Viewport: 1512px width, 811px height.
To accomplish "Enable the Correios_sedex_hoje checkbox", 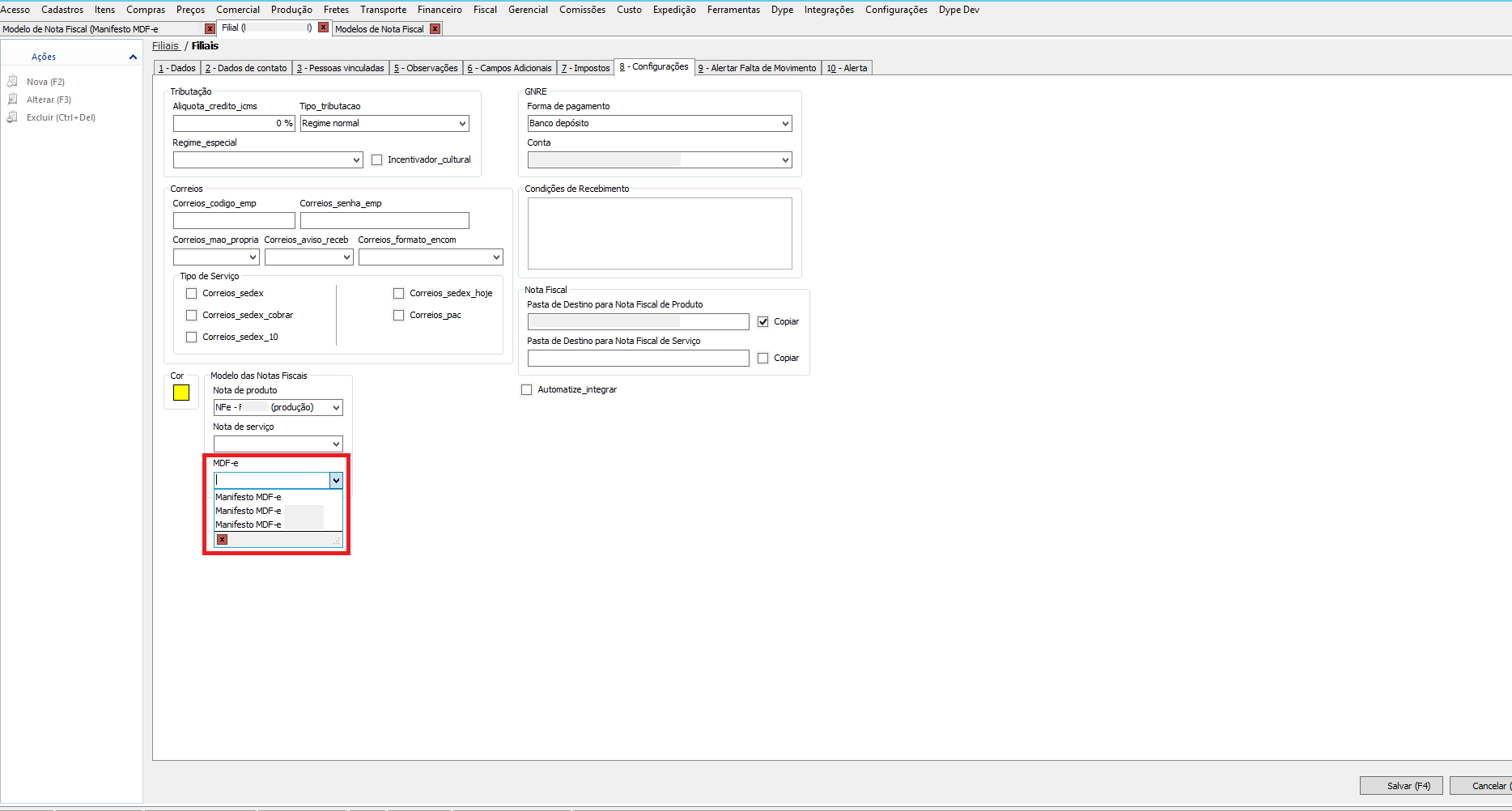I will [399, 294].
